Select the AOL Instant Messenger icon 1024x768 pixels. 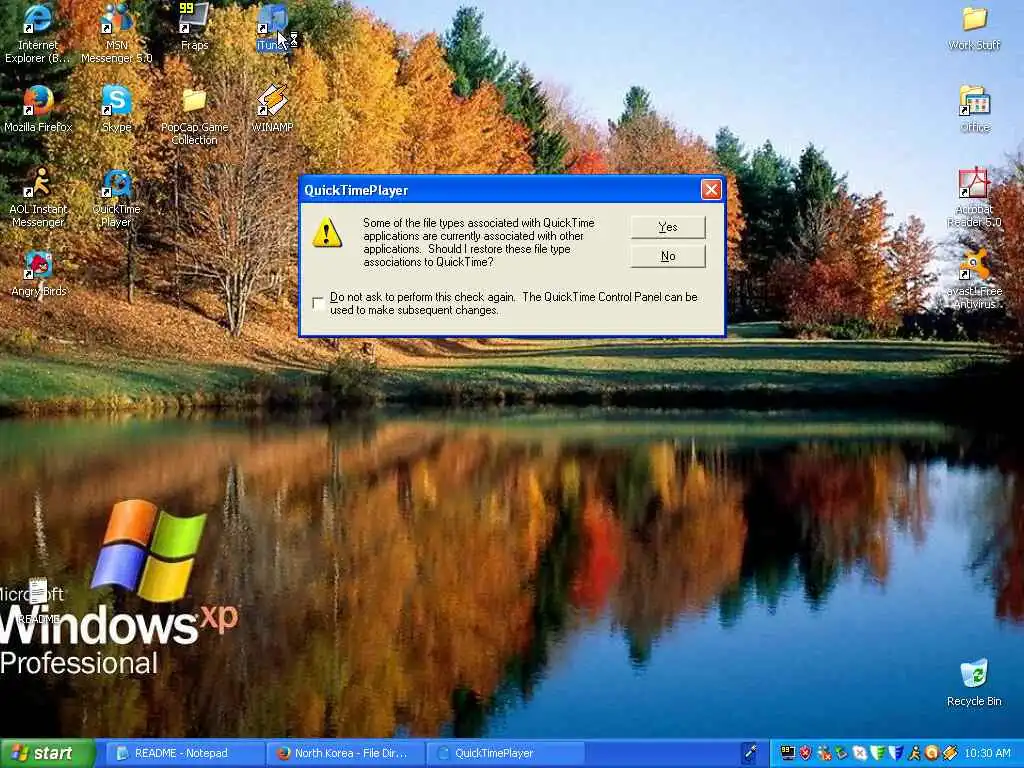pos(38,198)
